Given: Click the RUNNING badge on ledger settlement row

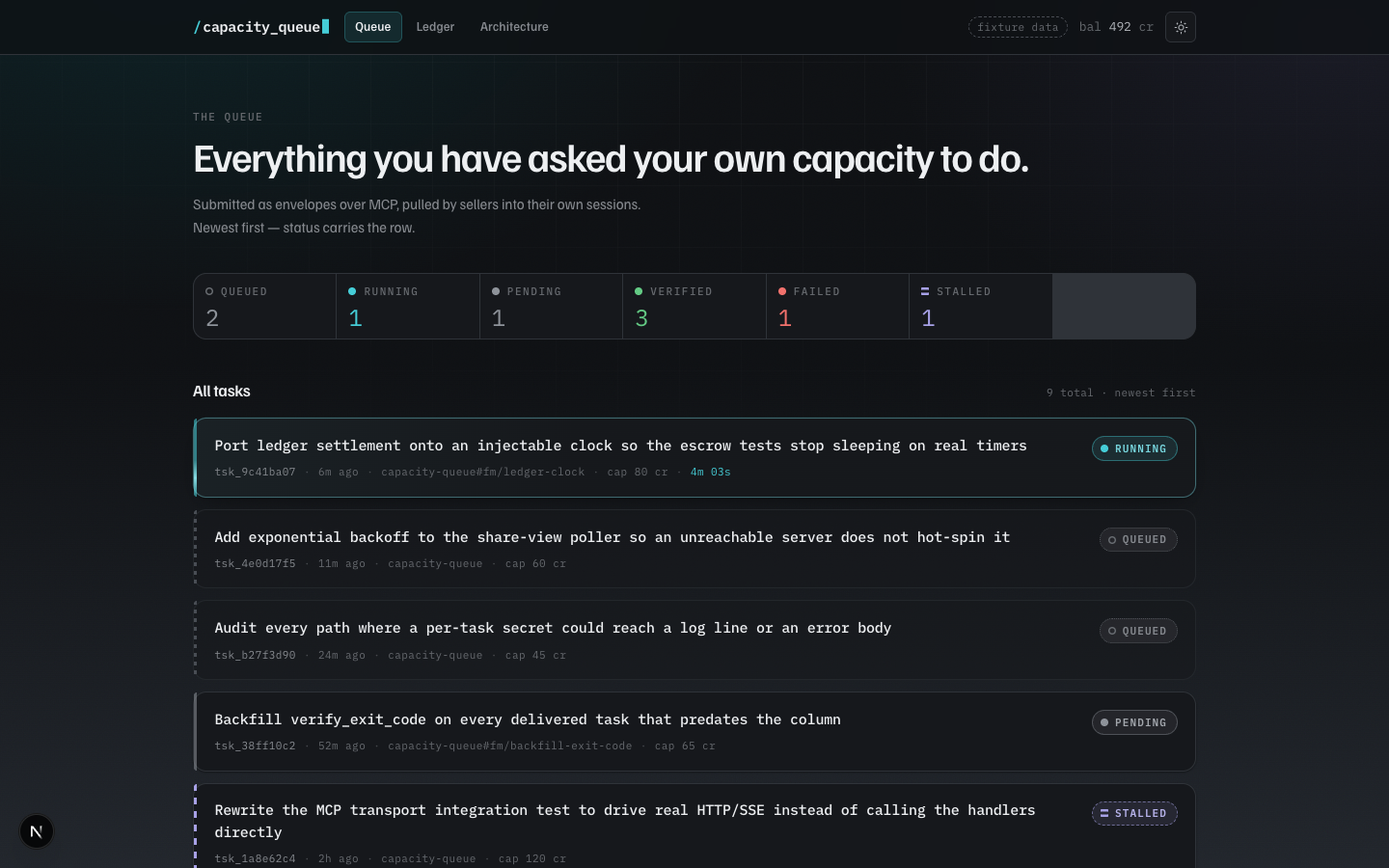Looking at the screenshot, I should (1134, 448).
